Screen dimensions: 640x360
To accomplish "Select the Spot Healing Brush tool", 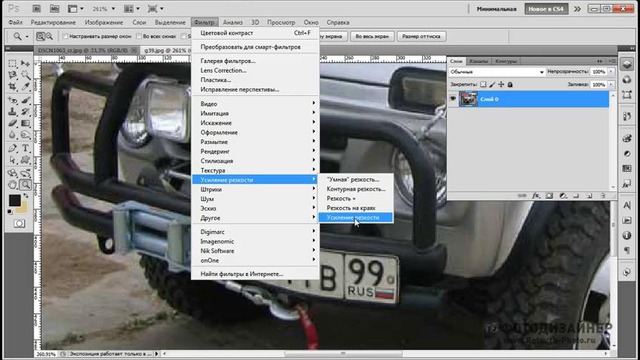I will coord(13,100).
